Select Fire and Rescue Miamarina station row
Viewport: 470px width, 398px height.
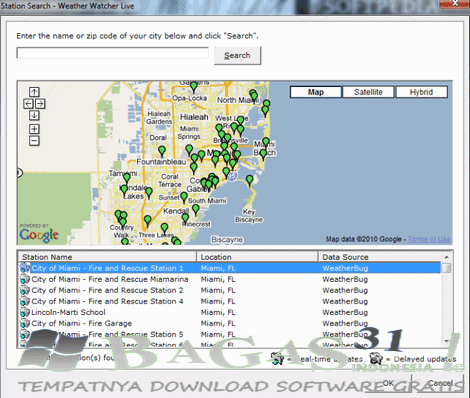[x=230, y=279]
